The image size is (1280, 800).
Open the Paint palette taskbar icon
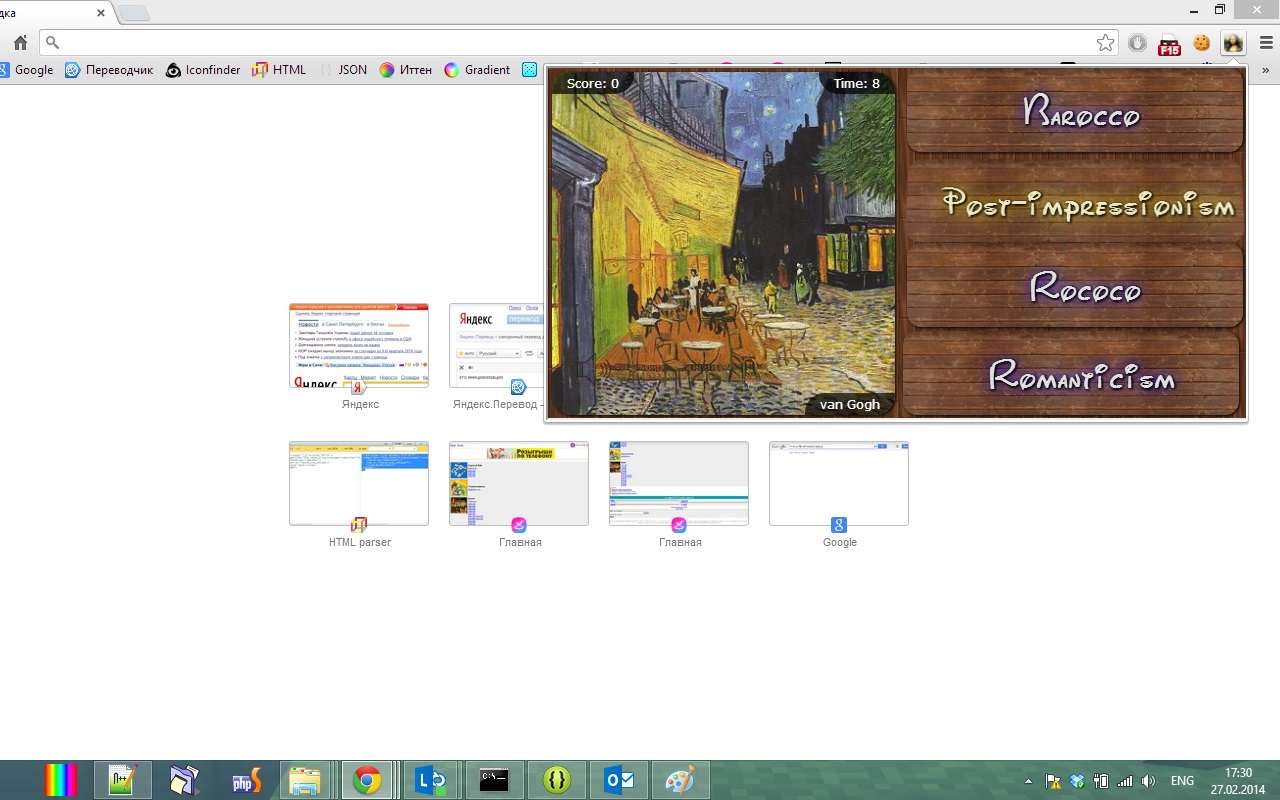click(x=680, y=780)
